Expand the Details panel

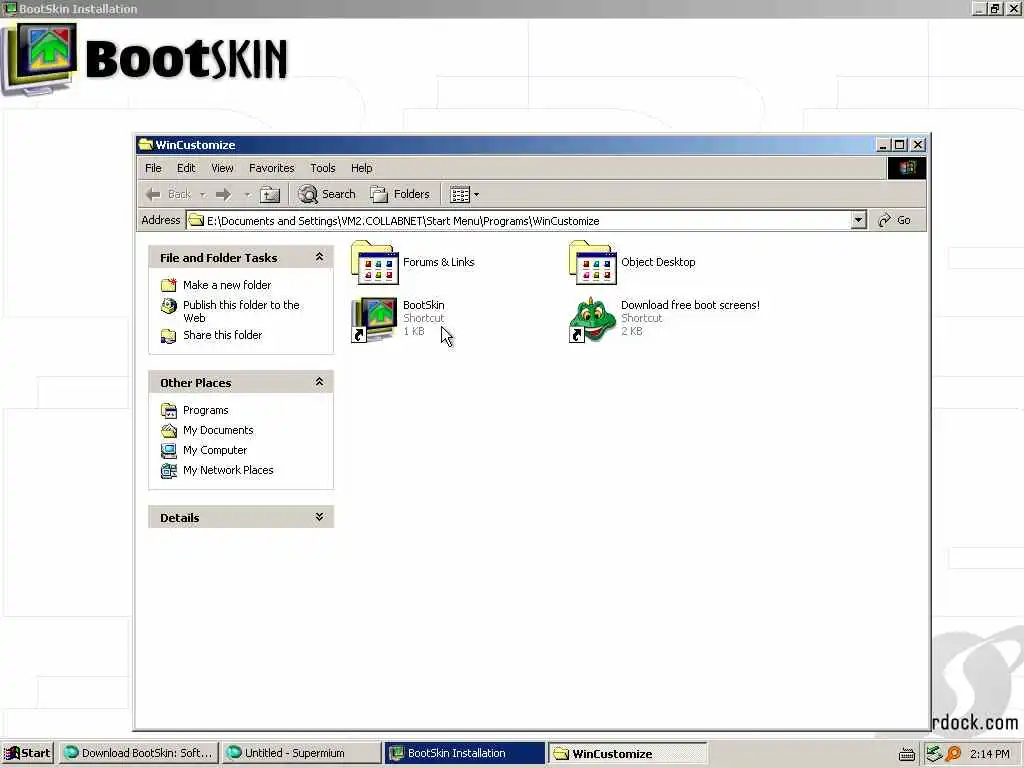[x=319, y=517]
